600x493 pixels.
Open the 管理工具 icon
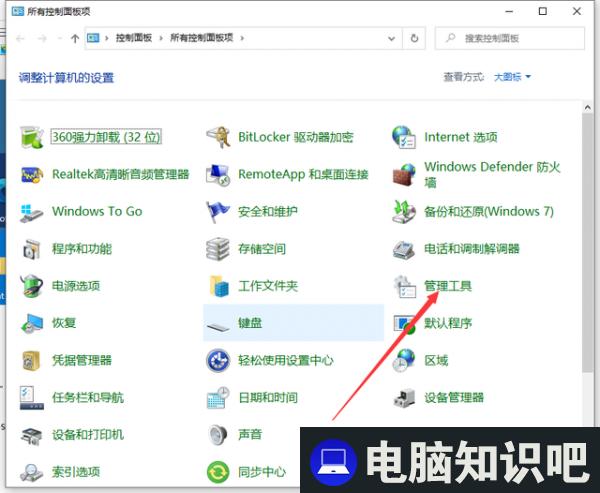(x=405, y=287)
